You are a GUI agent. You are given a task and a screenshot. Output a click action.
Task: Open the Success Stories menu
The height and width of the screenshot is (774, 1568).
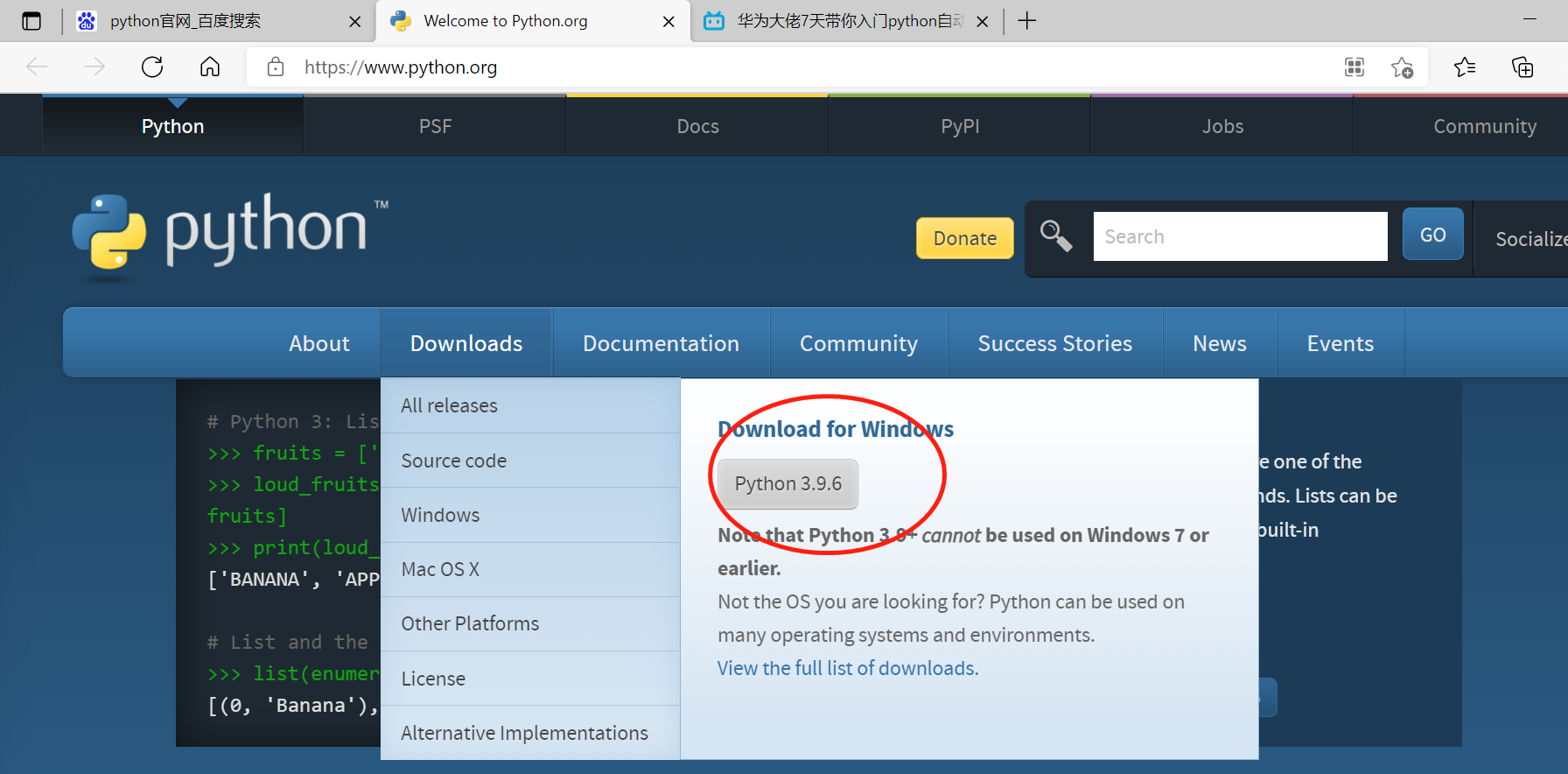tap(1054, 343)
